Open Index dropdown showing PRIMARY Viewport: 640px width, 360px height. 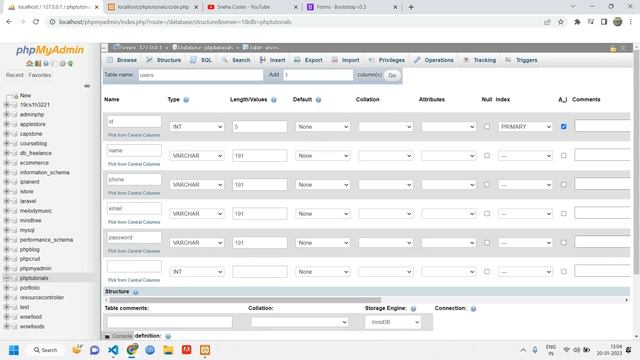[x=525, y=127]
